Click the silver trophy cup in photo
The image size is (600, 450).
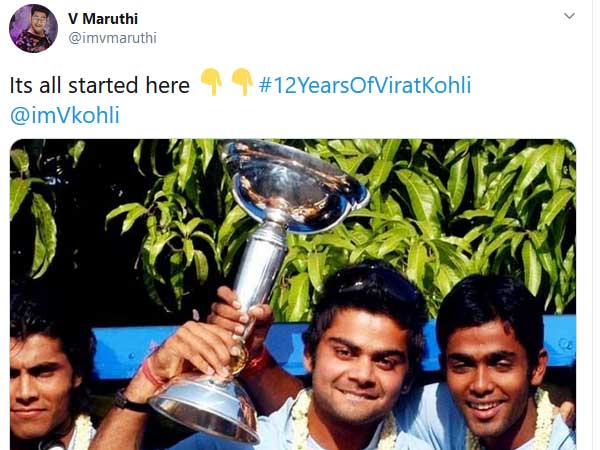point(295,188)
